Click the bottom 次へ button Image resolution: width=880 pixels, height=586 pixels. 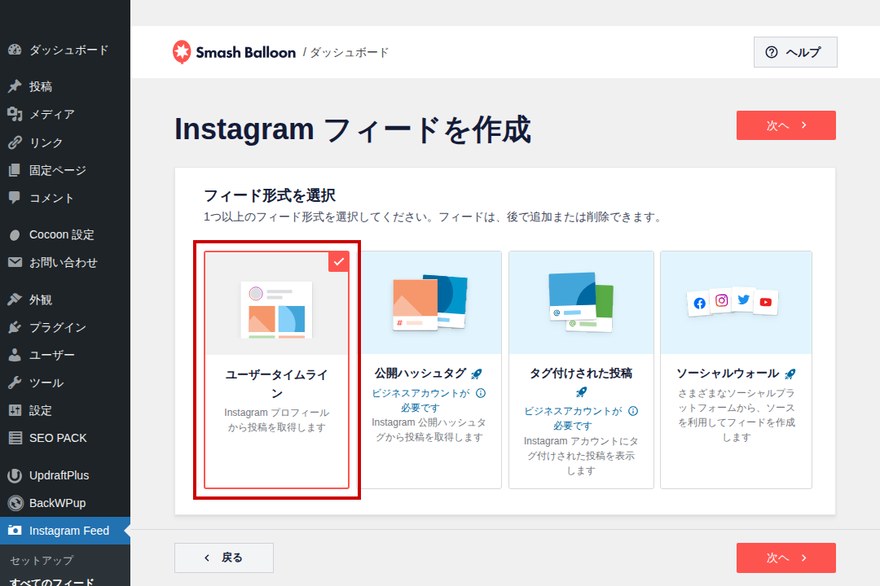[x=786, y=557]
